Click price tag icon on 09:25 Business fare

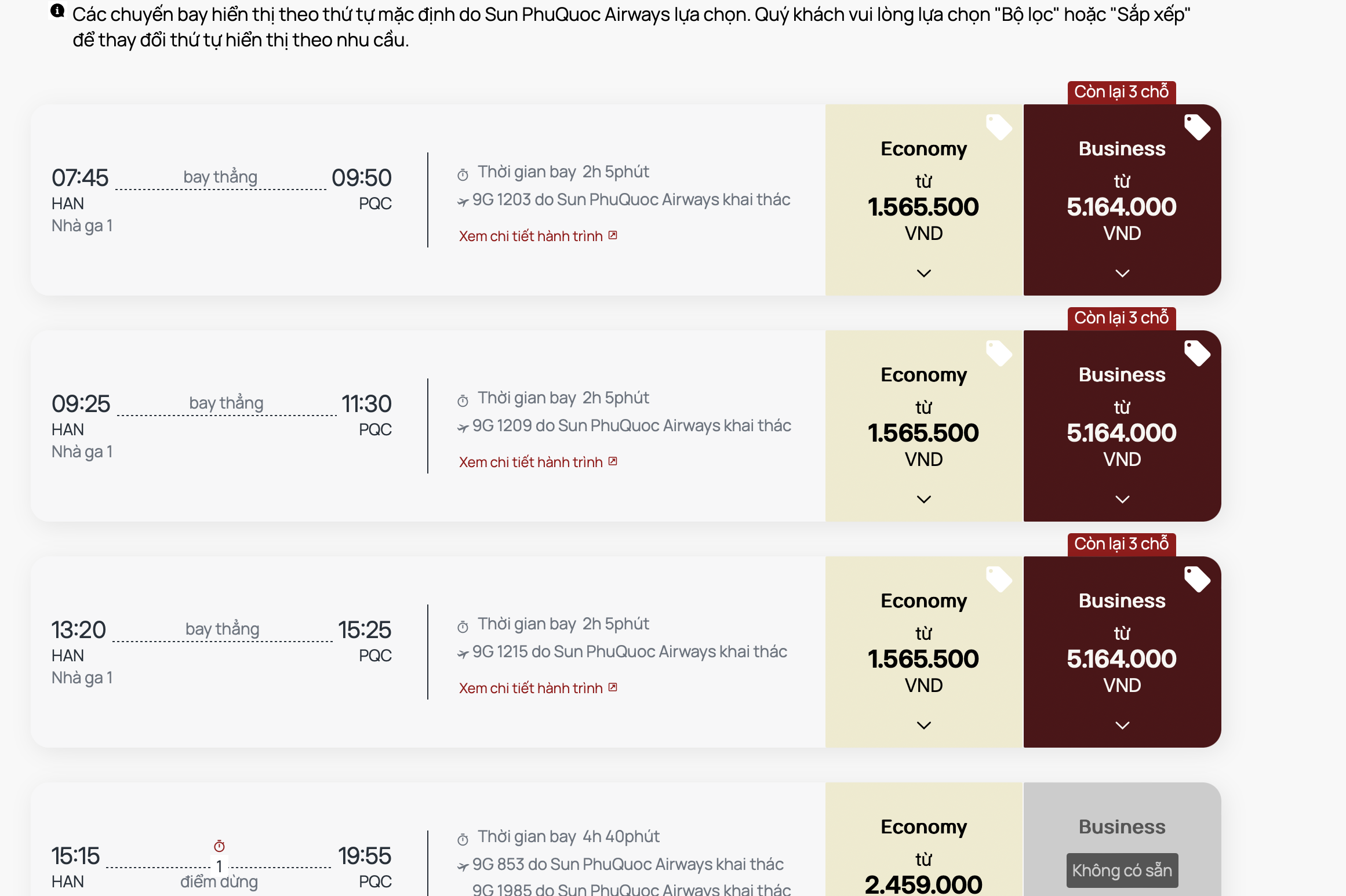coord(1197,353)
